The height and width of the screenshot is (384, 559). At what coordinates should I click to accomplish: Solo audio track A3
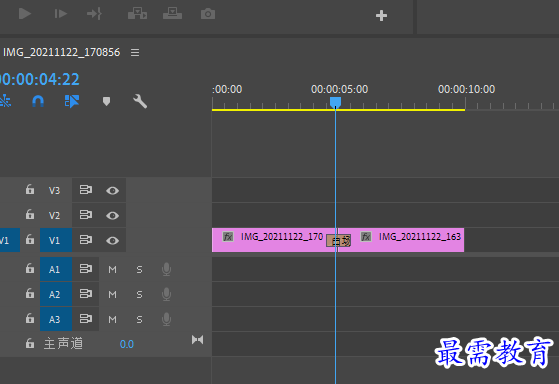tap(139, 319)
